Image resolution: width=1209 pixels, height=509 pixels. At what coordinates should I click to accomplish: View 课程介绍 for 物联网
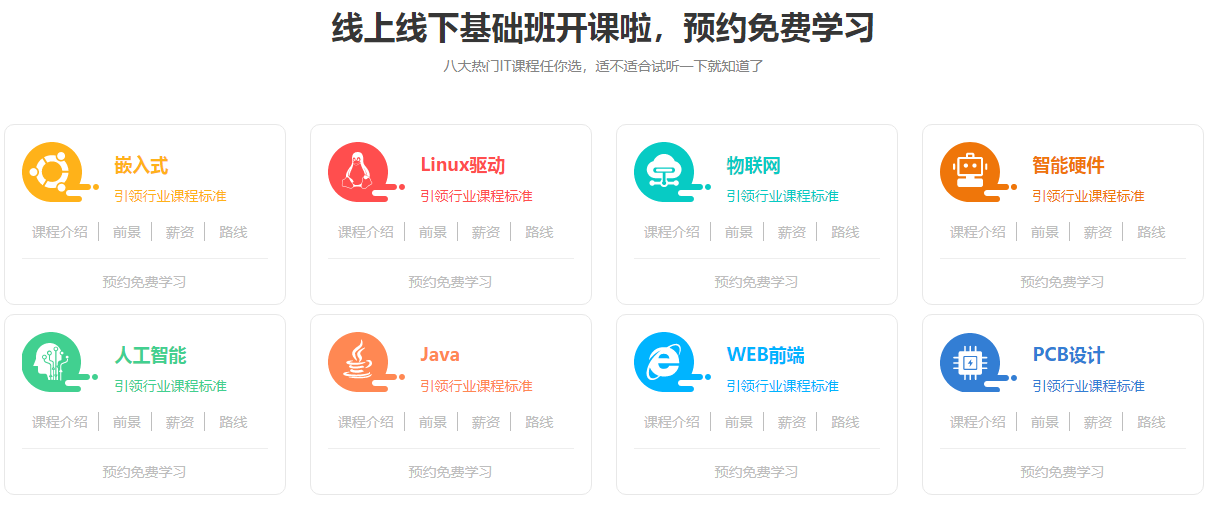(x=672, y=232)
